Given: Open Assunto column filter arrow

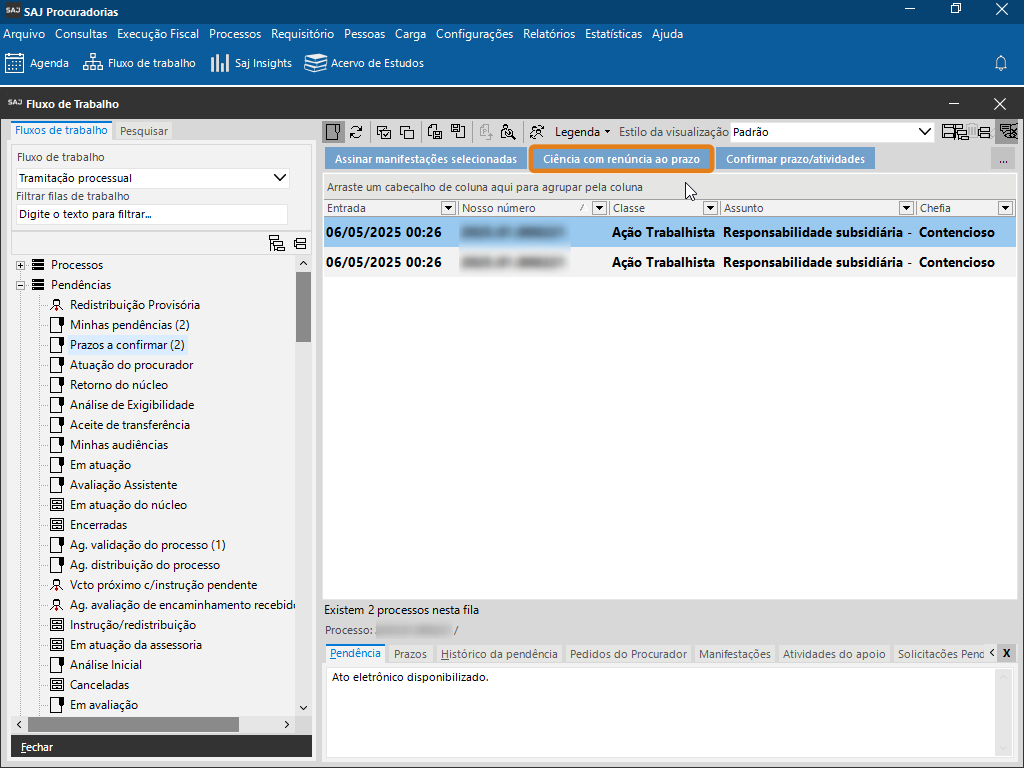Looking at the screenshot, I should point(906,208).
